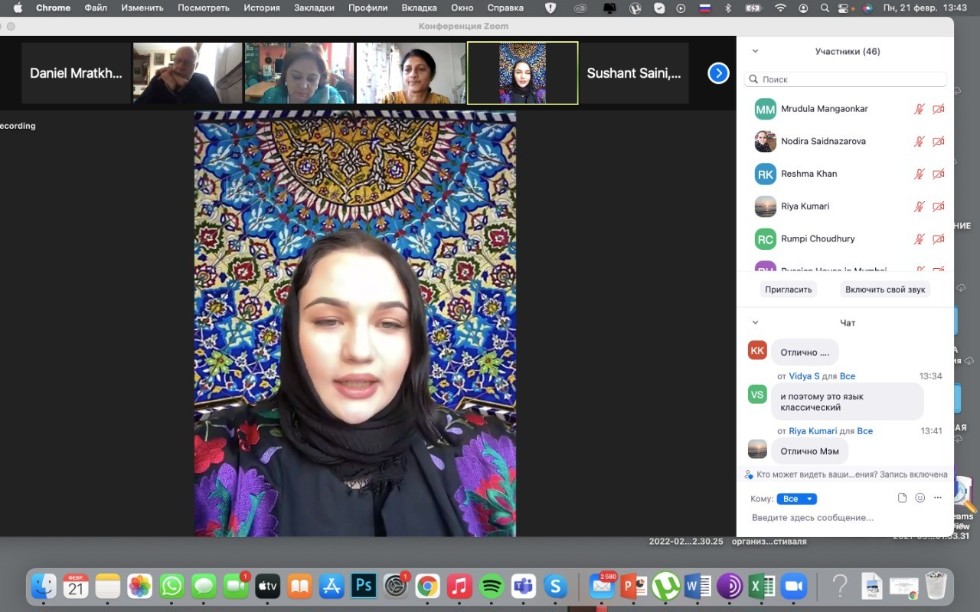Click Riya Kumari's muted microphone icon
Image resolution: width=980 pixels, height=612 pixels.
(919, 207)
